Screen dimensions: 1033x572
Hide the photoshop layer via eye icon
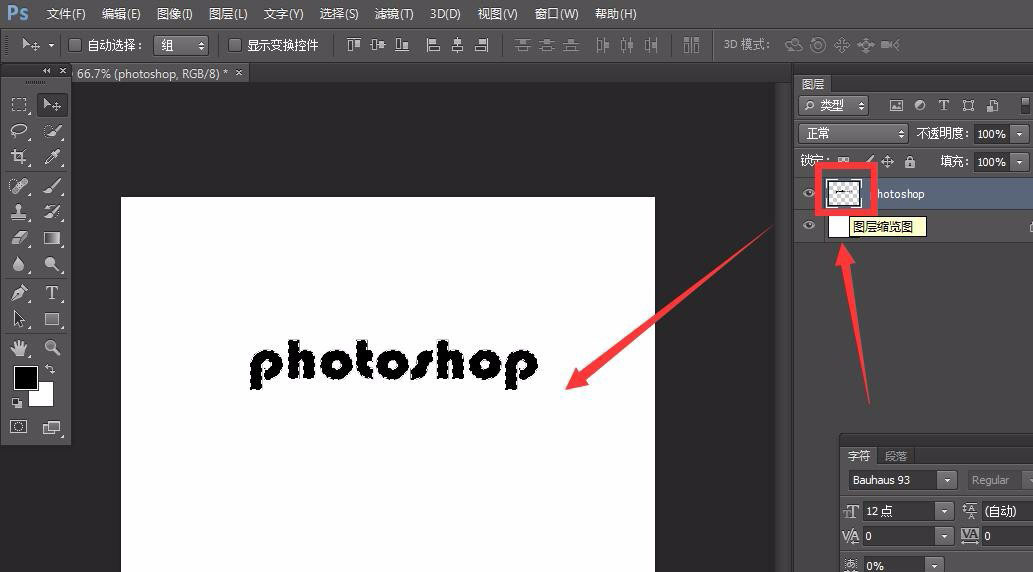(809, 193)
